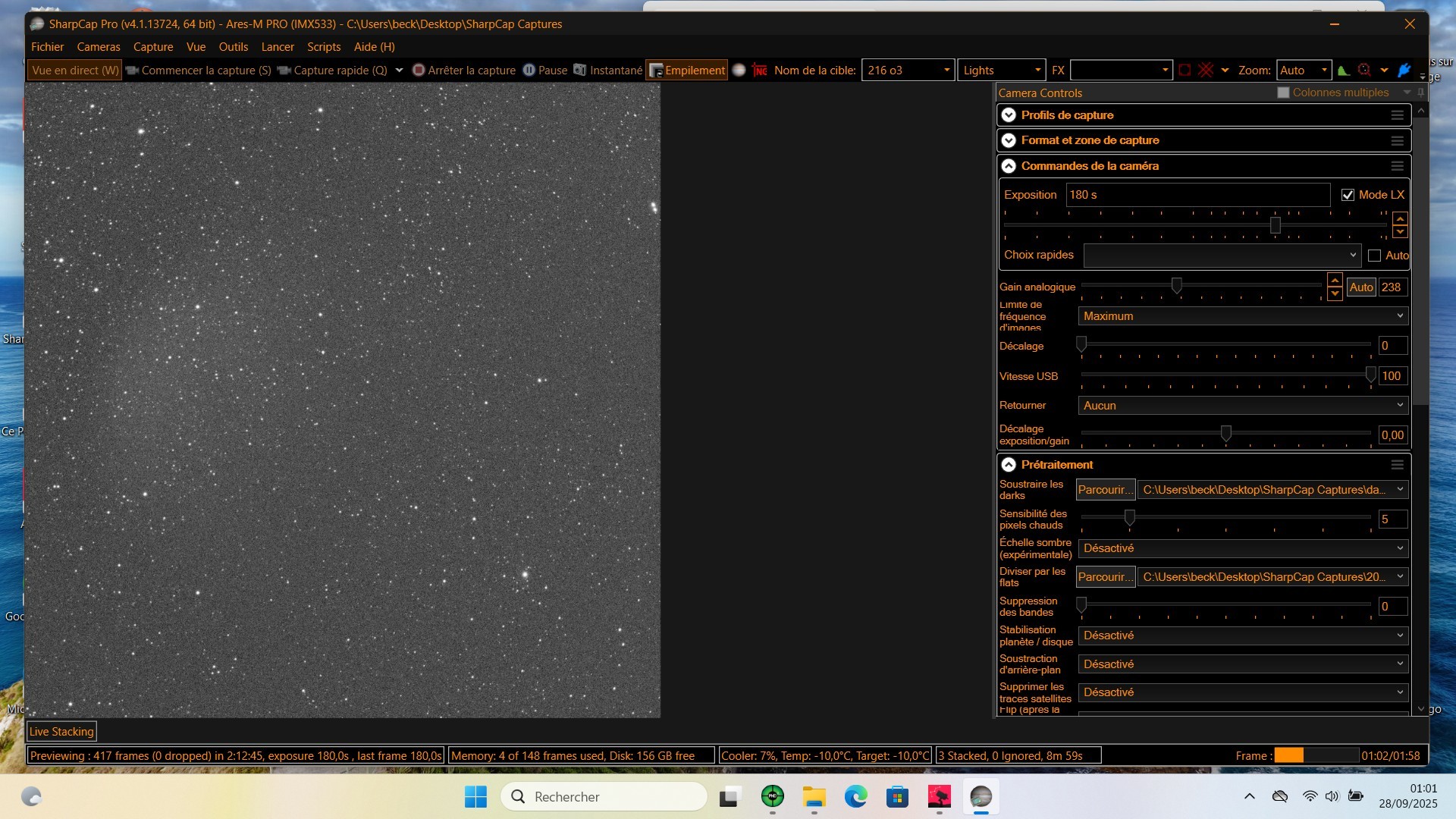Click the Gain analogique slider handle
Image resolution: width=1456 pixels, height=819 pixels.
(x=1176, y=285)
